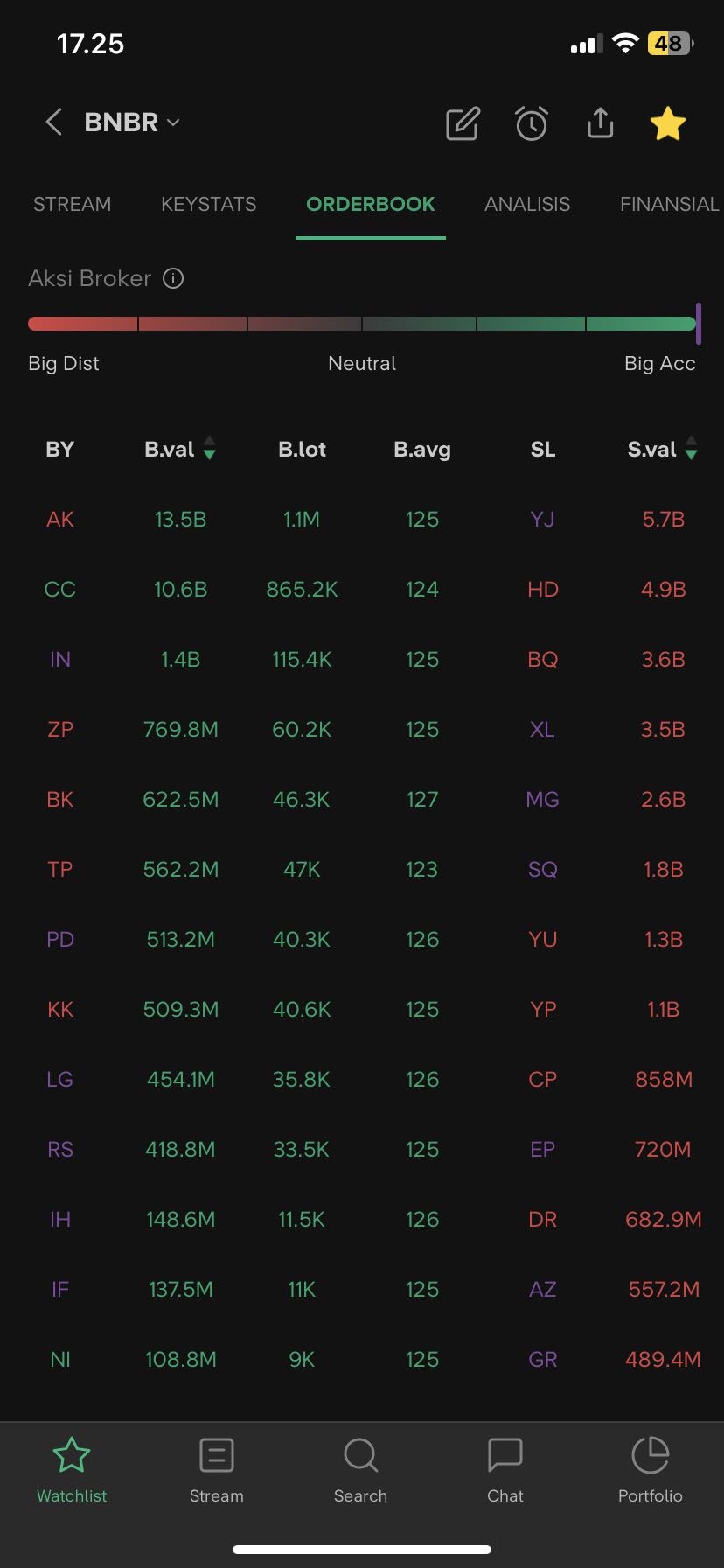This screenshot has height=1568, width=724.
Task: Switch to the KEYSTATS tab
Action: (x=208, y=204)
